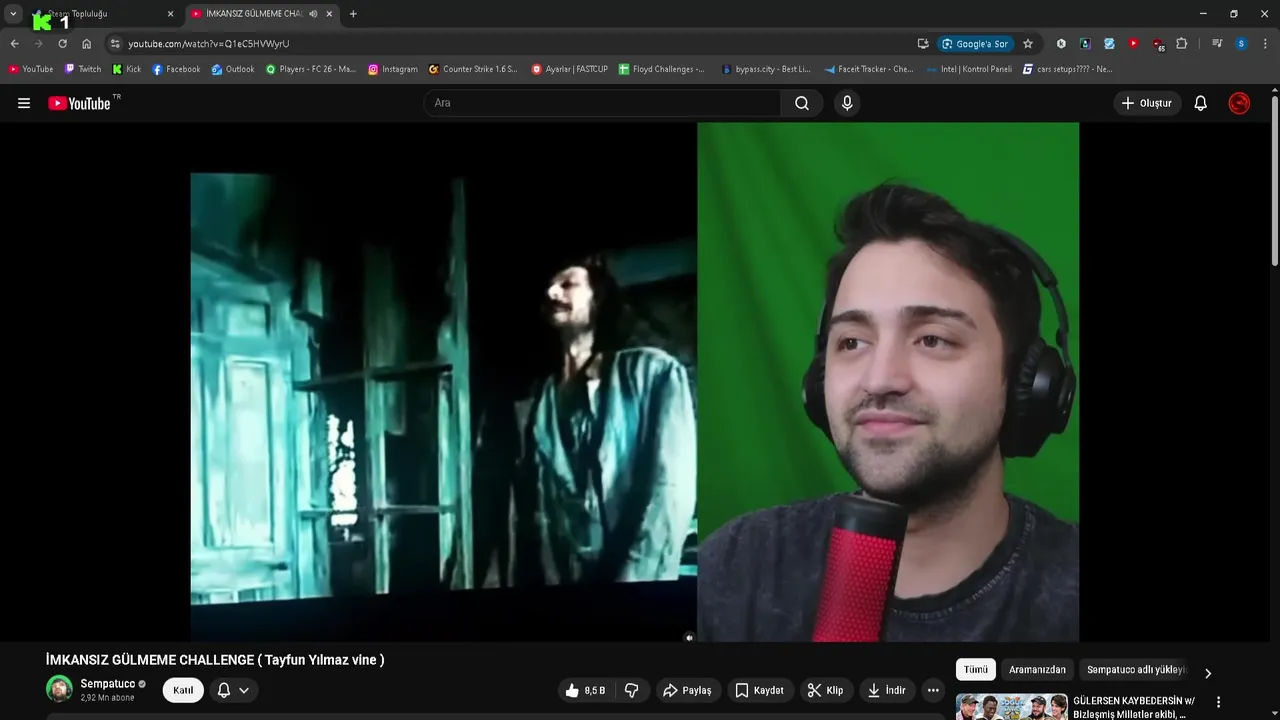Select the İMKANSIZ GÜLMEME CHALLENGE tab

click(x=263, y=14)
